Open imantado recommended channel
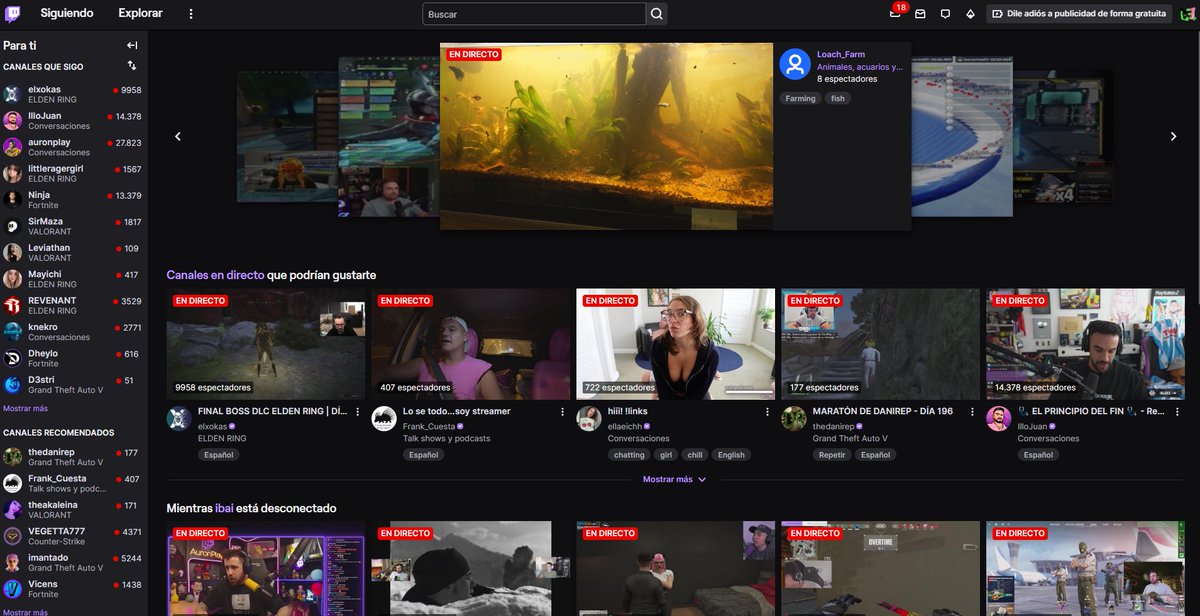 (x=74, y=563)
